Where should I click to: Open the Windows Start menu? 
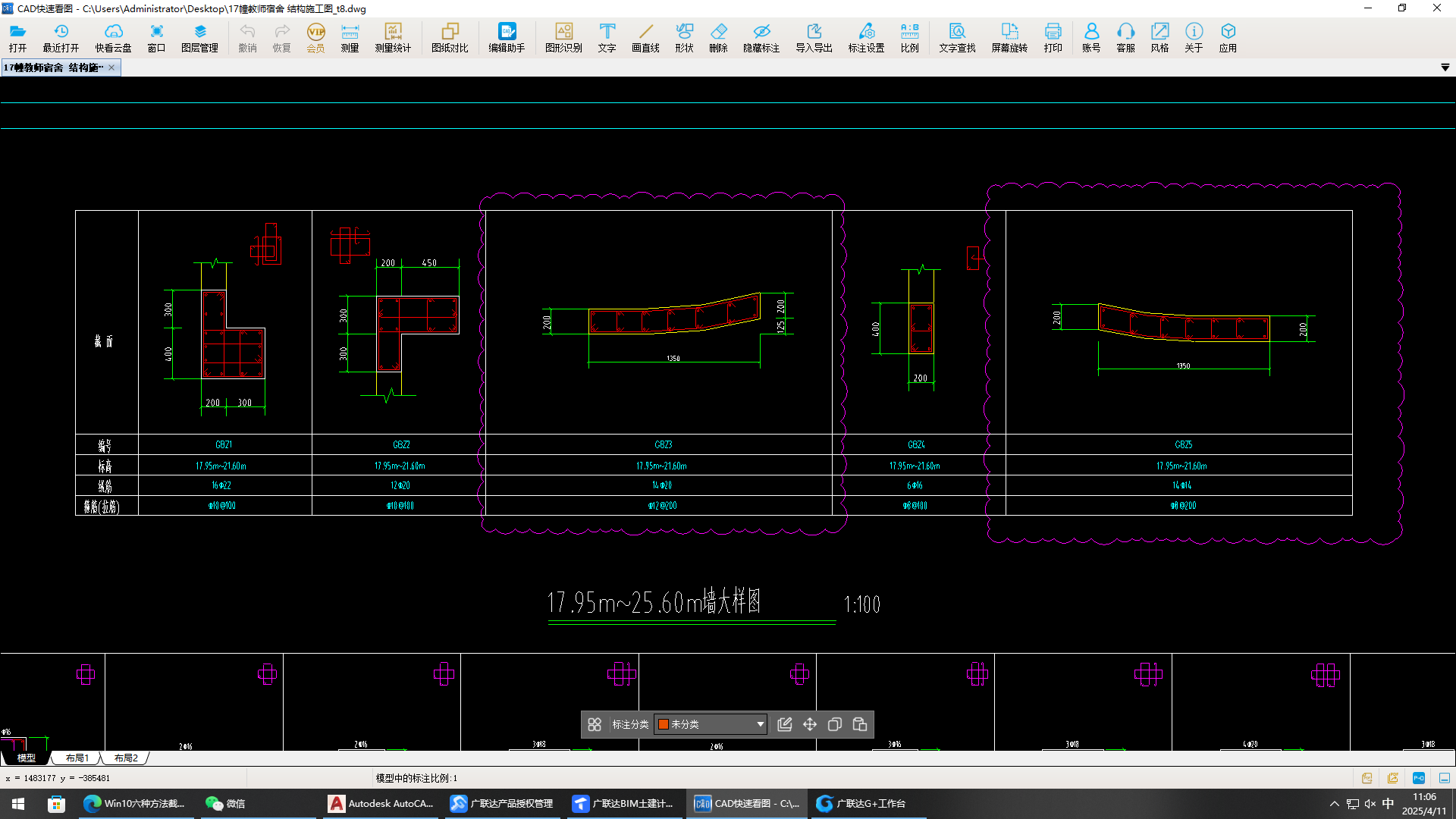pyautogui.click(x=18, y=804)
